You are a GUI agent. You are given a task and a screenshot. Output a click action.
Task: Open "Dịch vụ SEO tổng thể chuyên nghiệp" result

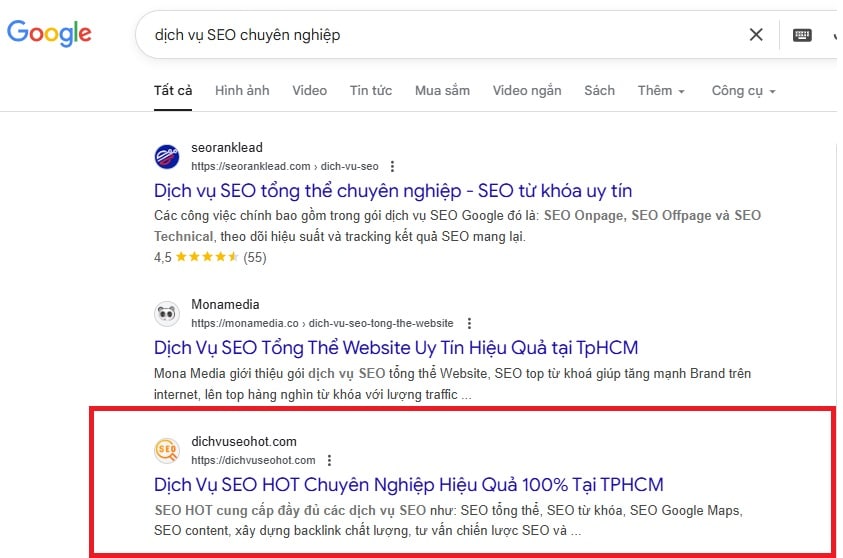click(x=393, y=190)
